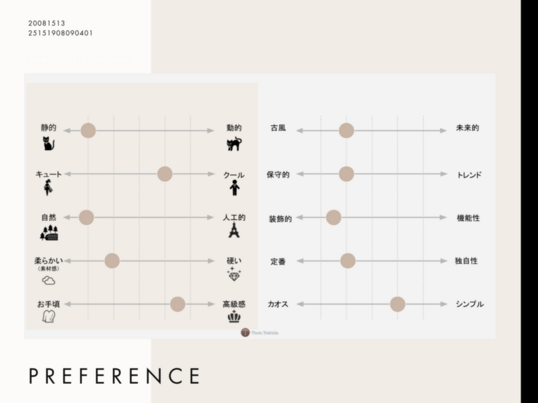
Task: Click the Eiffel tower icon under 人工的
Action: [x=234, y=230]
